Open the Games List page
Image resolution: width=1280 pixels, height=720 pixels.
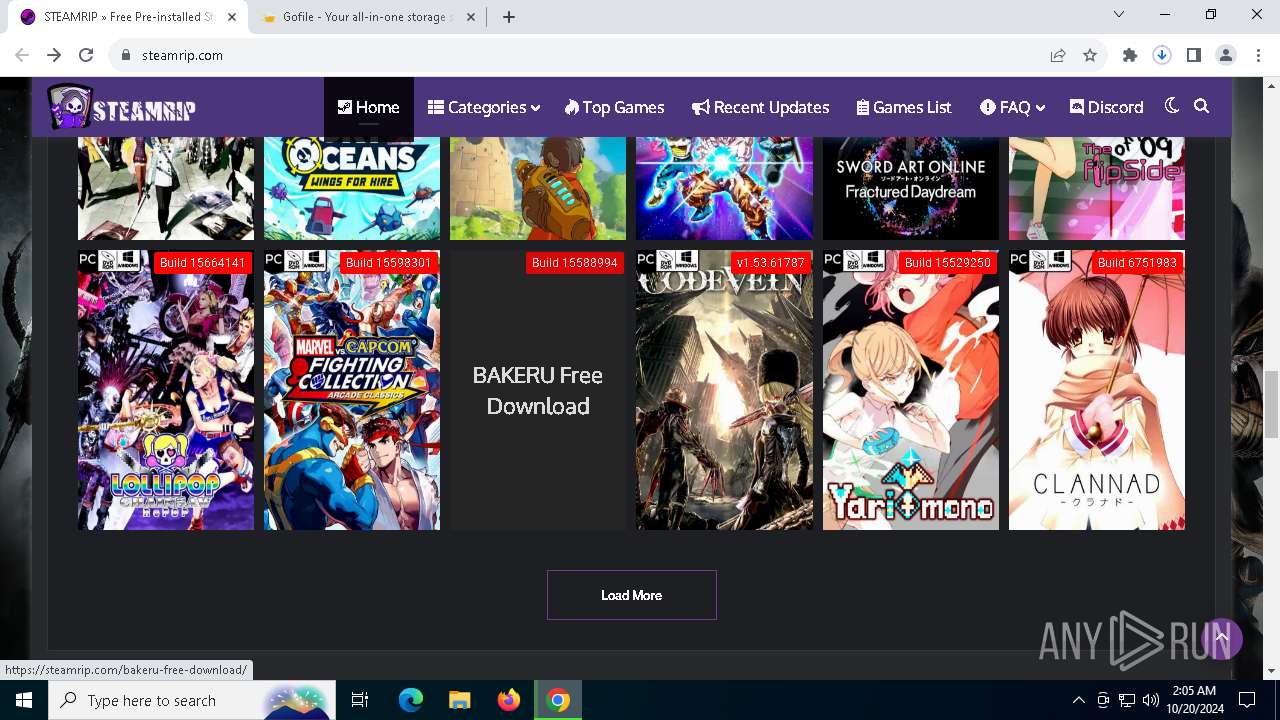click(x=904, y=107)
